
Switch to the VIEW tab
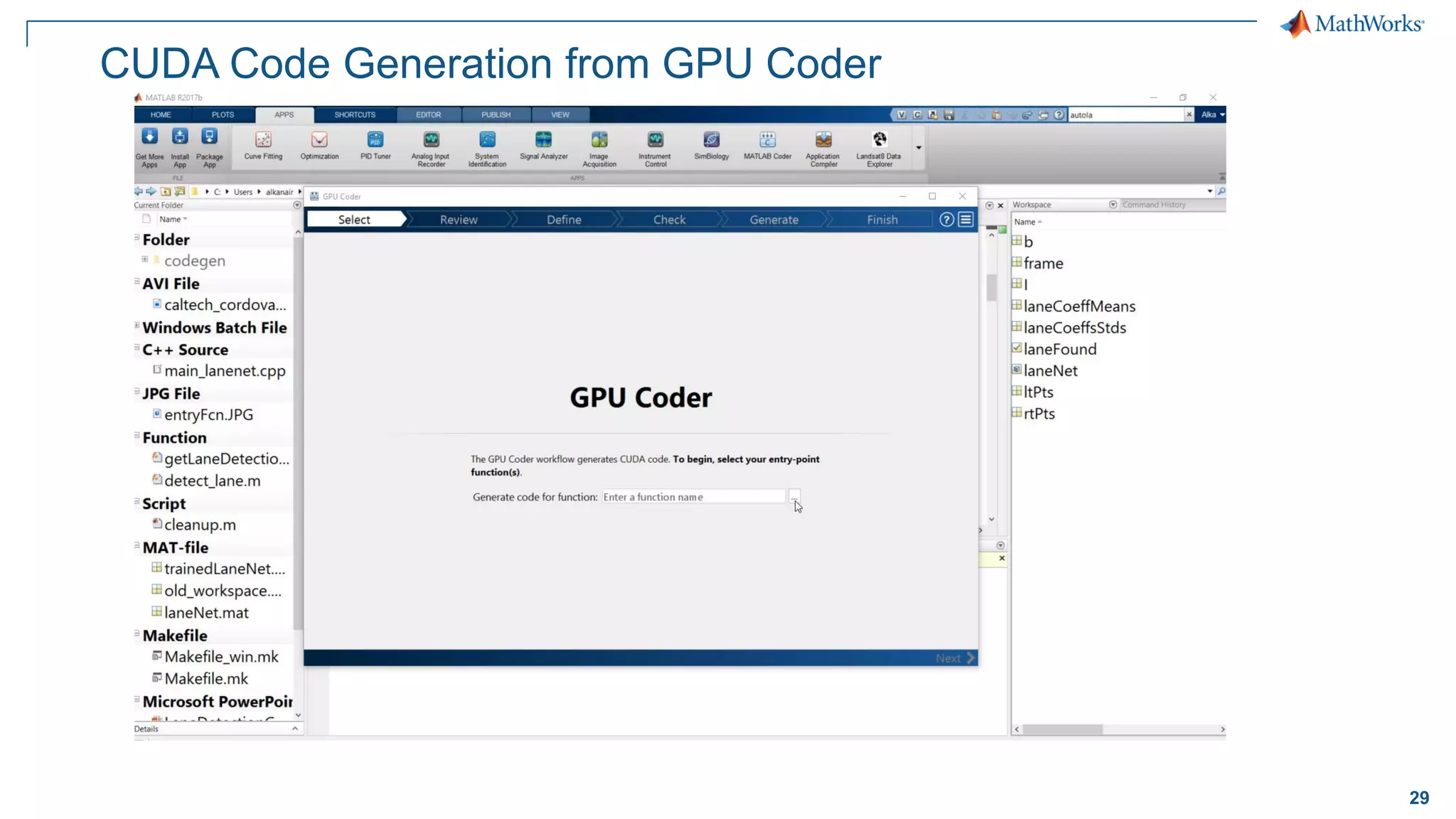click(x=560, y=114)
